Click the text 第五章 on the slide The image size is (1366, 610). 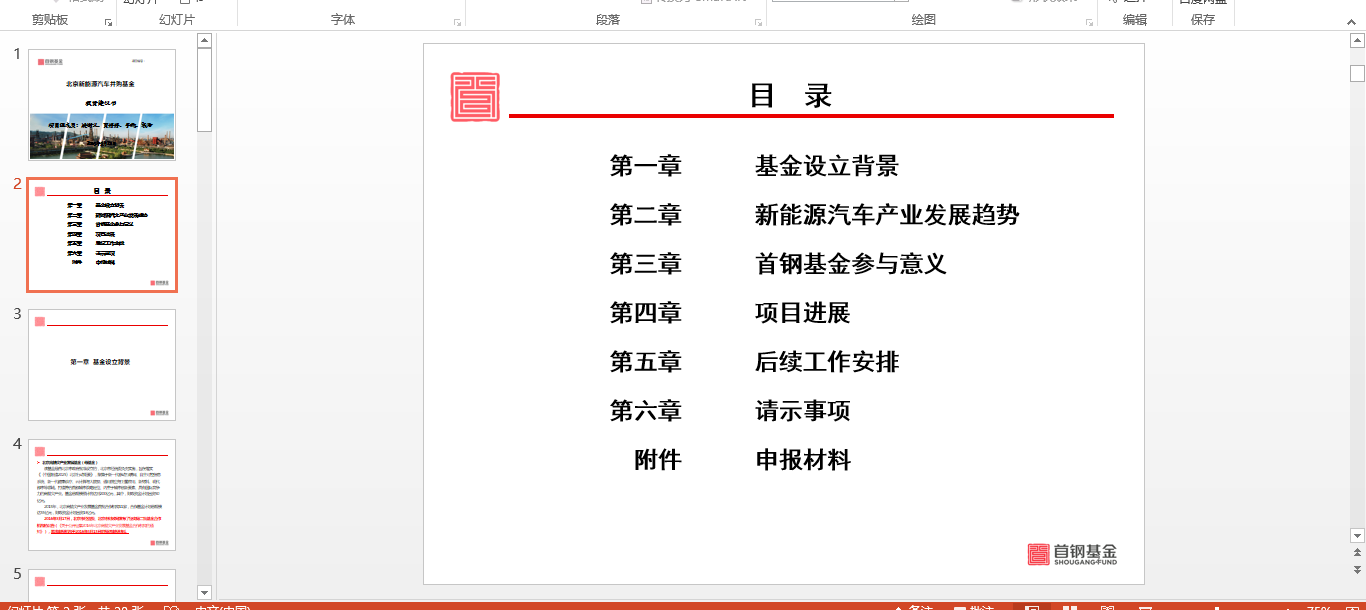[646, 362]
